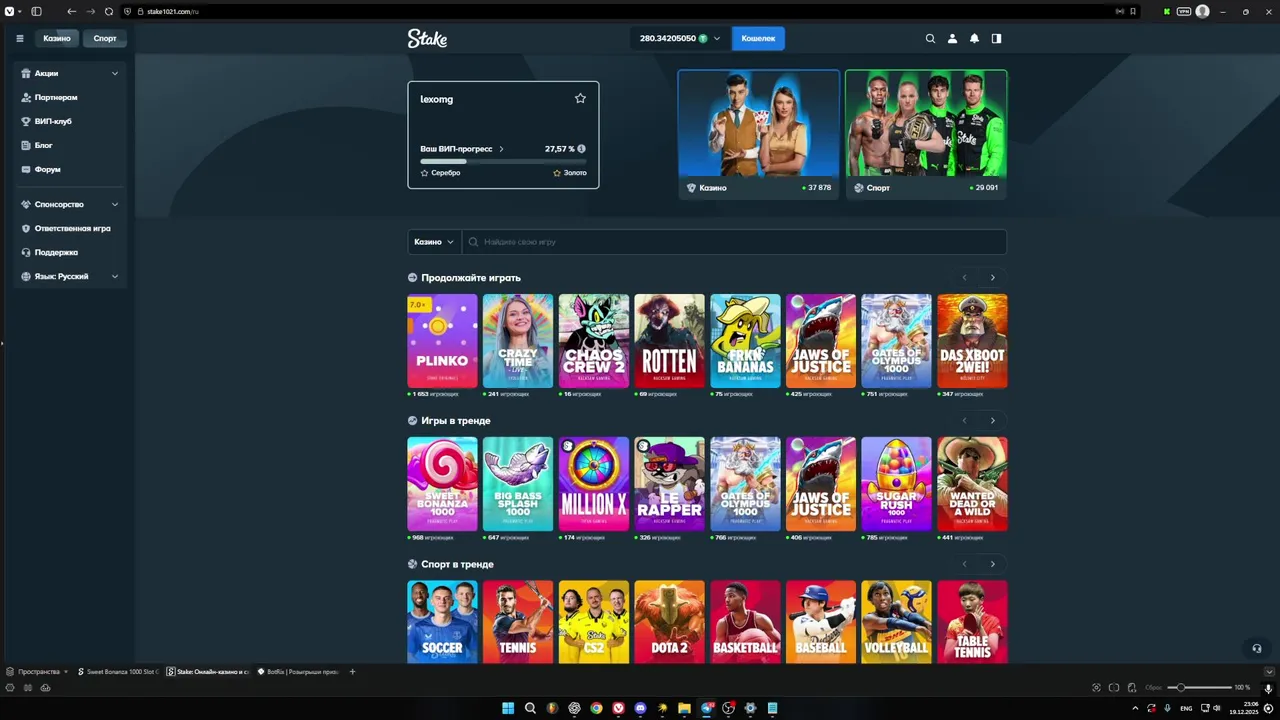This screenshot has height=720, width=1280.
Task: Open a new browser tab
Action: [x=352, y=672]
